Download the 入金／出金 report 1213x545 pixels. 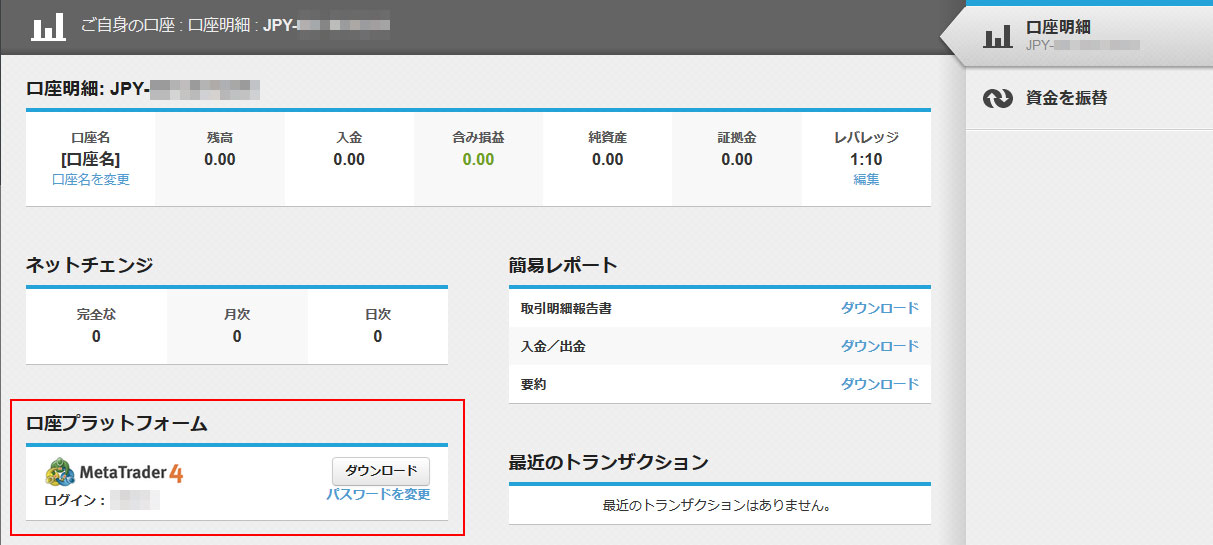pos(879,346)
